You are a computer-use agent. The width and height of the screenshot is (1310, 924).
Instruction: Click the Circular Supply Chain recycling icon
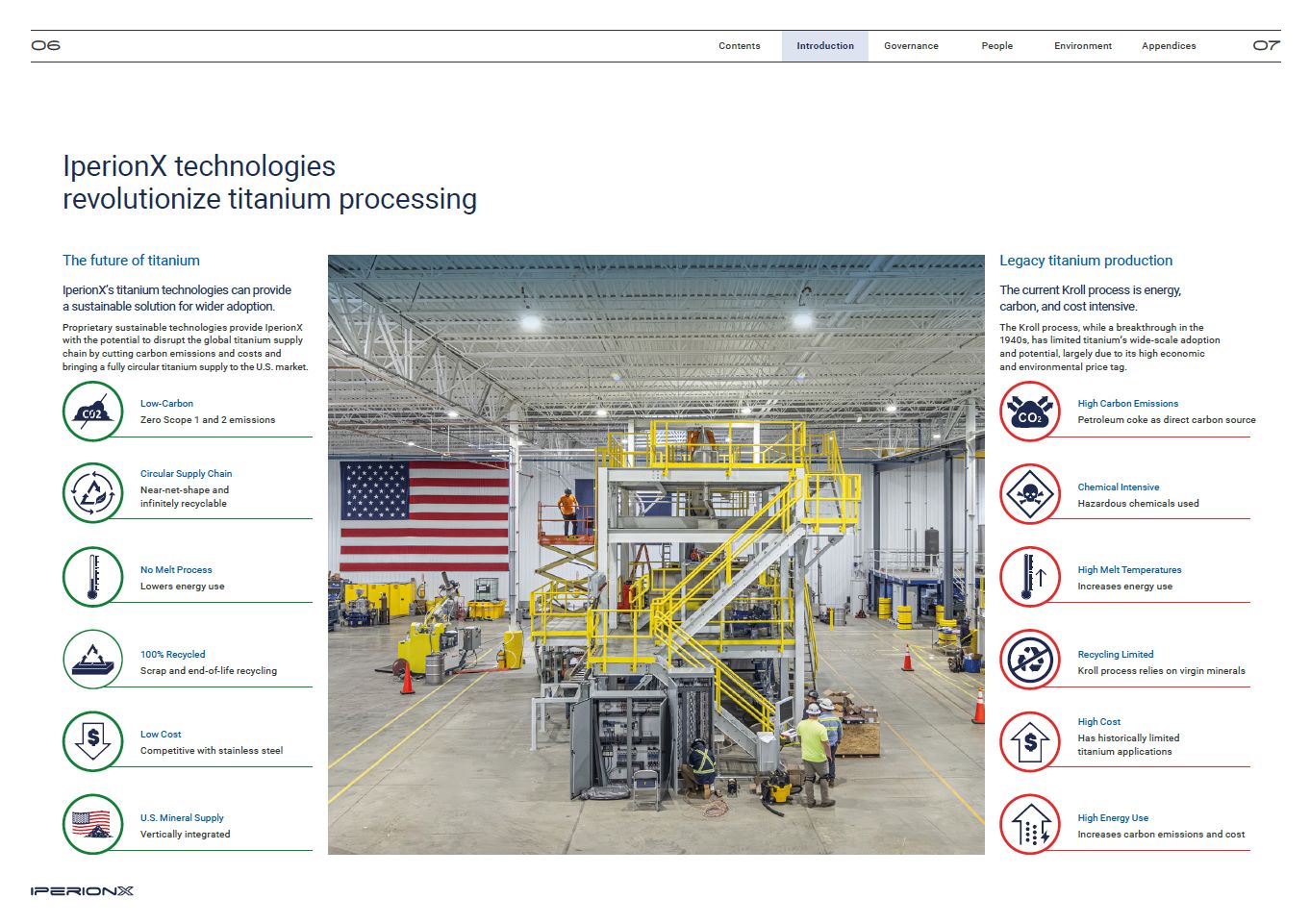click(93, 492)
